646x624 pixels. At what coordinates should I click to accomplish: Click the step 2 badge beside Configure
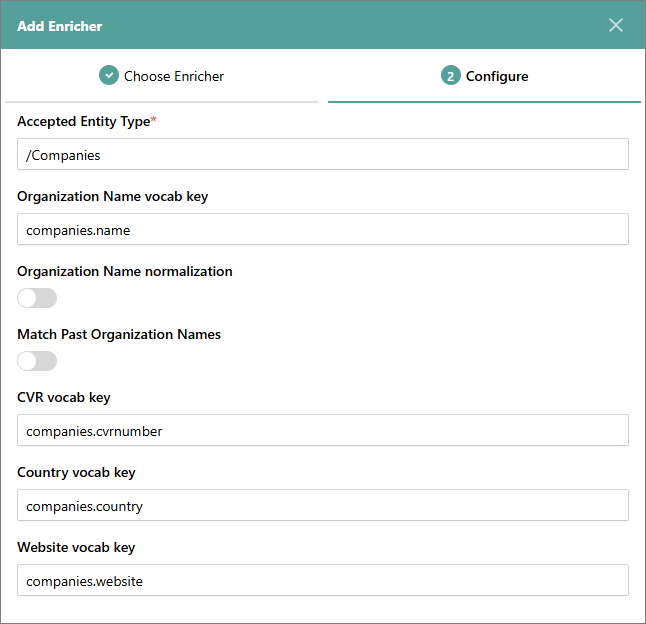[x=451, y=76]
